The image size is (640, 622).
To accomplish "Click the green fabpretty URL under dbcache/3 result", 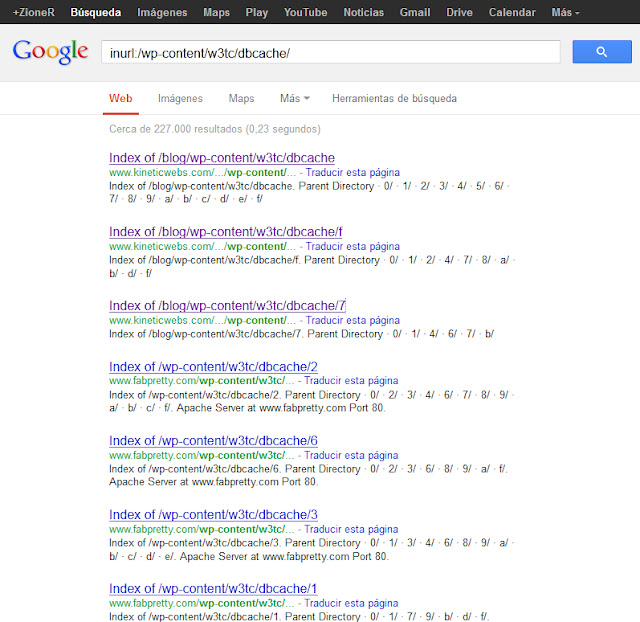I will [x=201, y=529].
